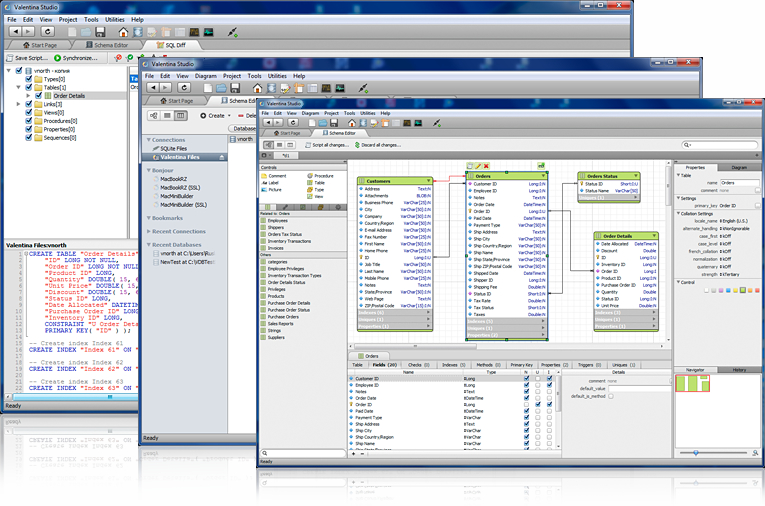
Task: Click the Refresh button in front window toolbar
Action: point(293,123)
